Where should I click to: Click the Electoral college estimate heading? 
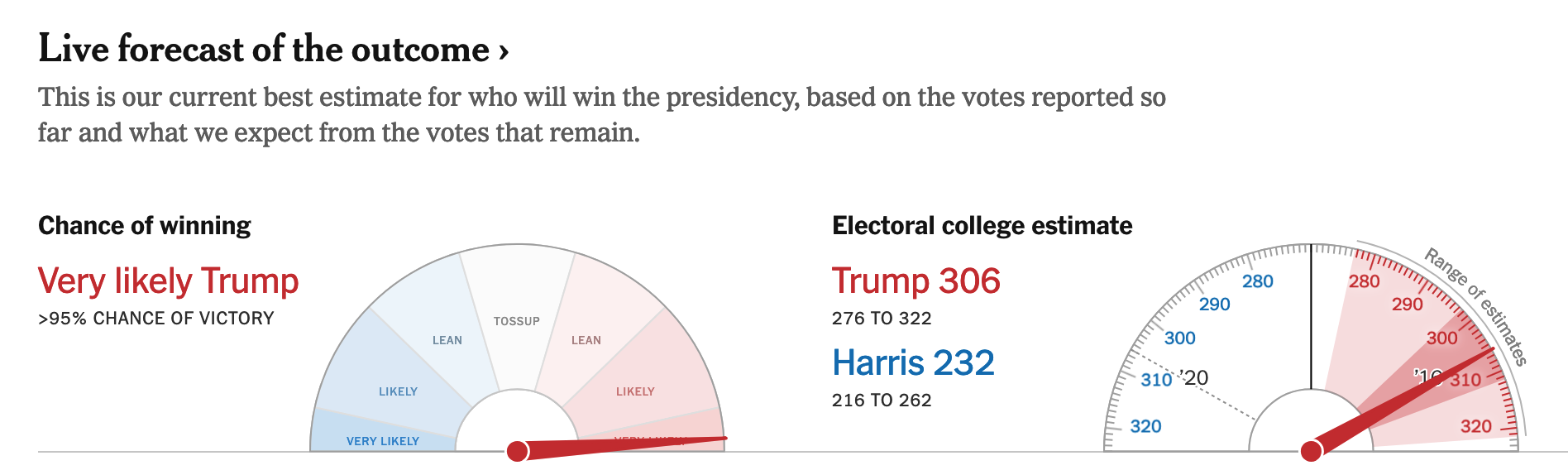pyautogui.click(x=982, y=226)
